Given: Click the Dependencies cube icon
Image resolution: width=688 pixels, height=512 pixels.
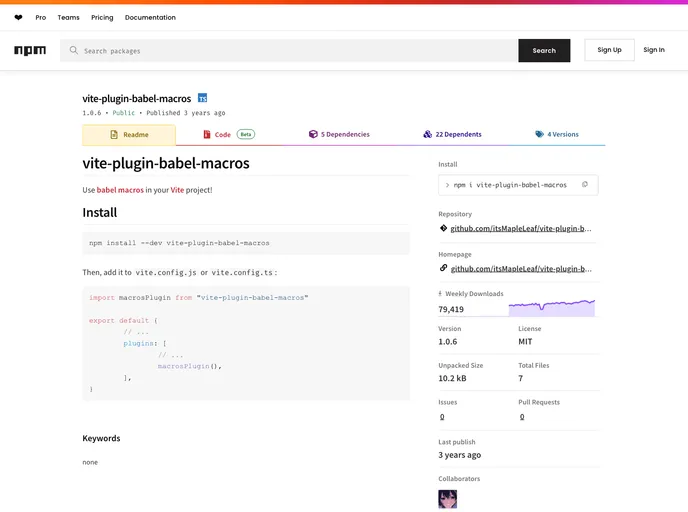Looking at the screenshot, I should [x=313, y=134].
